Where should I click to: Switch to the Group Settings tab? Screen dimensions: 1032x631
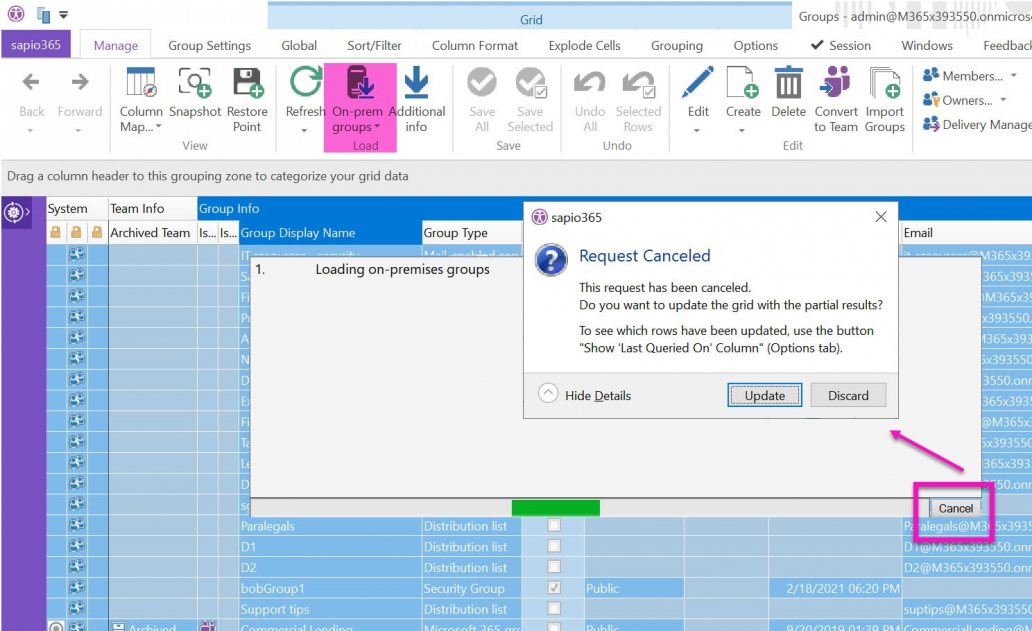[209, 45]
